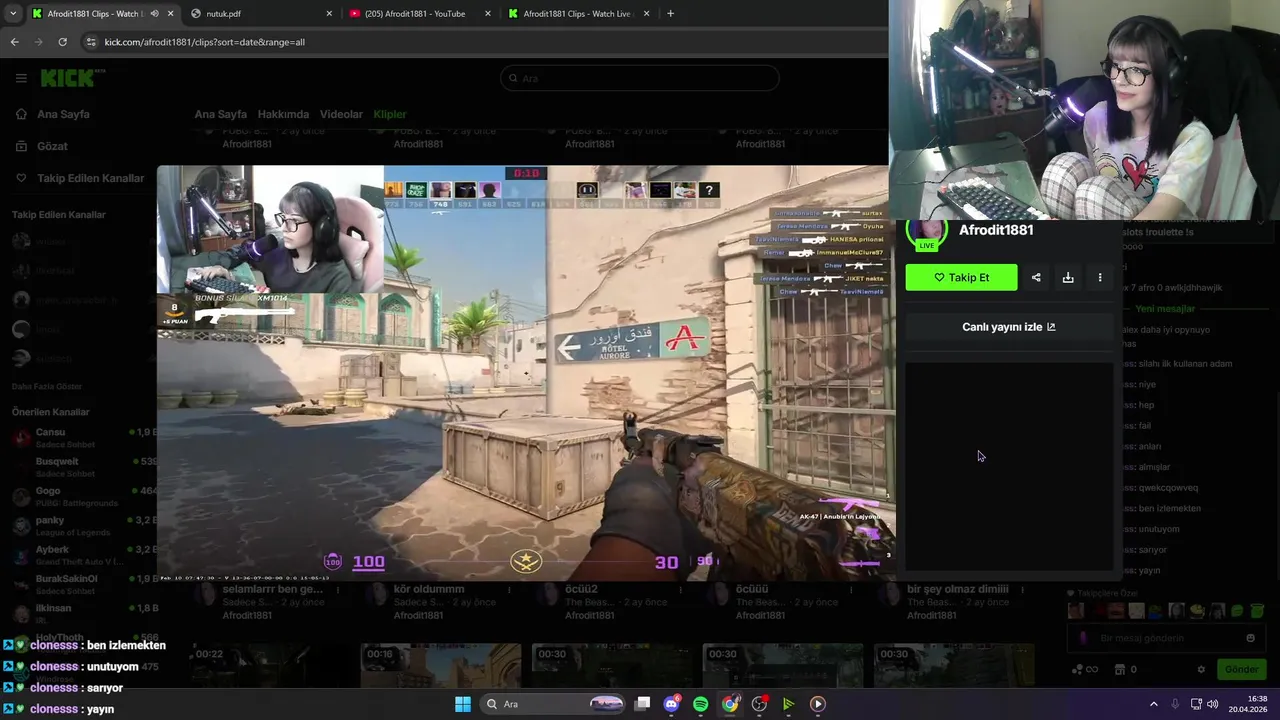Open chat settings gear icon

tap(1201, 669)
